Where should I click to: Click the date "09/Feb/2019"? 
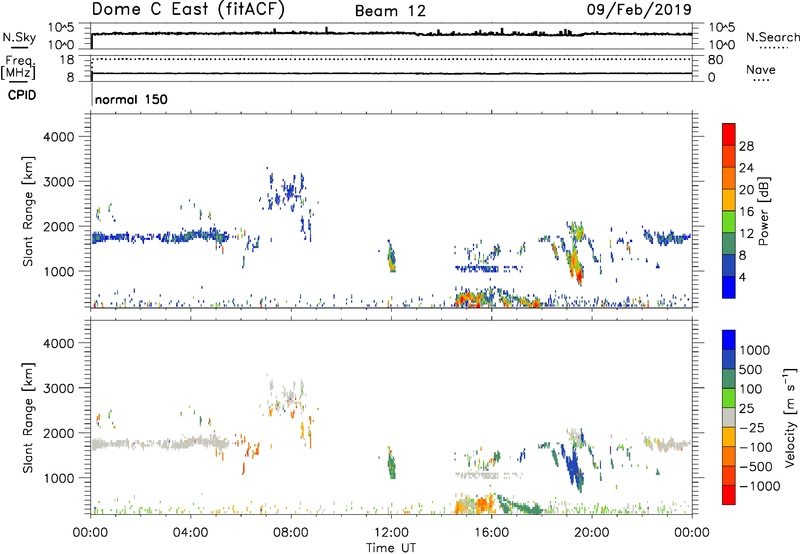[639, 9]
